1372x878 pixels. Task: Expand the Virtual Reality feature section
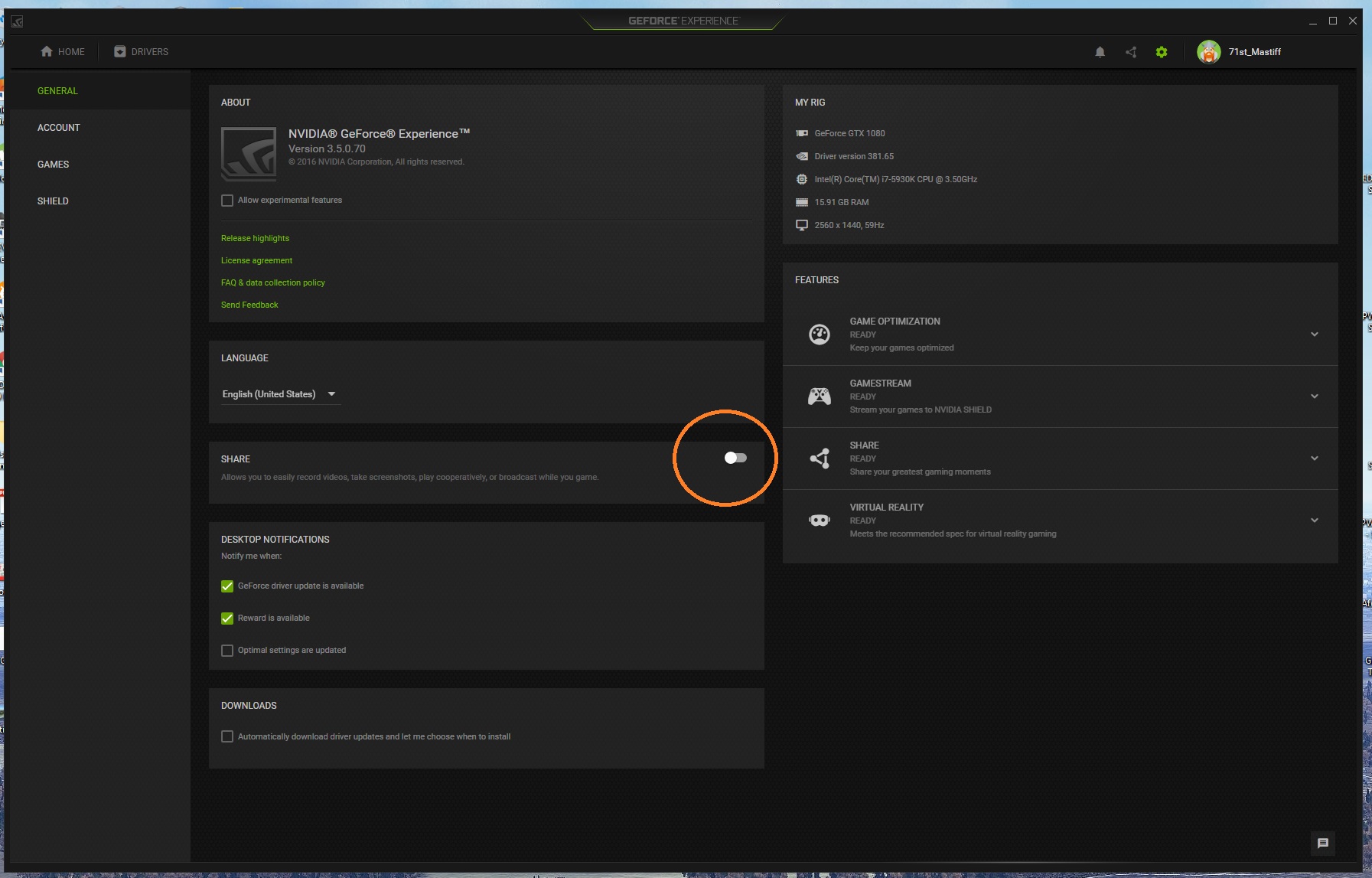(x=1314, y=521)
